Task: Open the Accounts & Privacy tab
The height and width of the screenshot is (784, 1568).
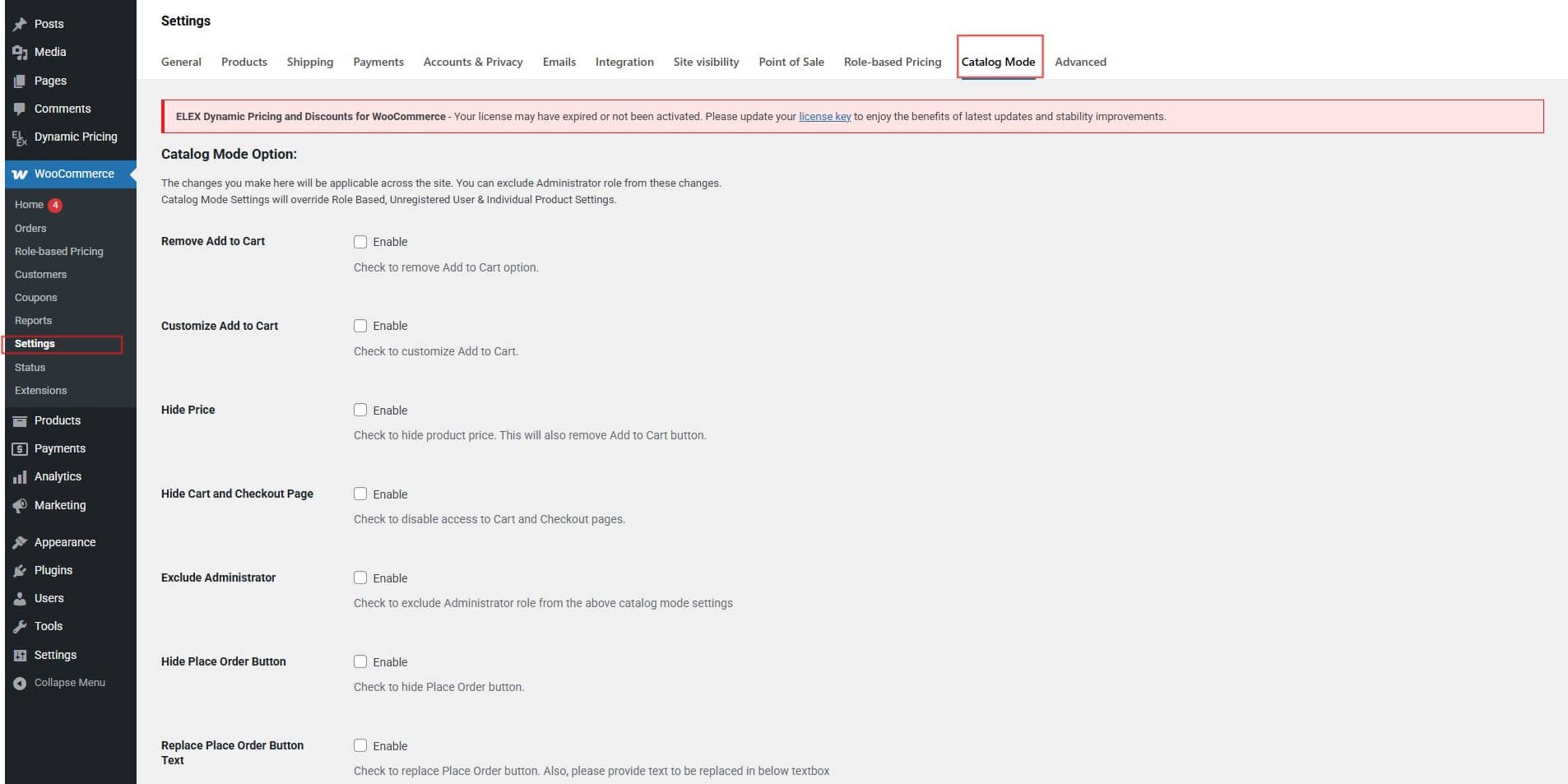Action: coord(473,62)
